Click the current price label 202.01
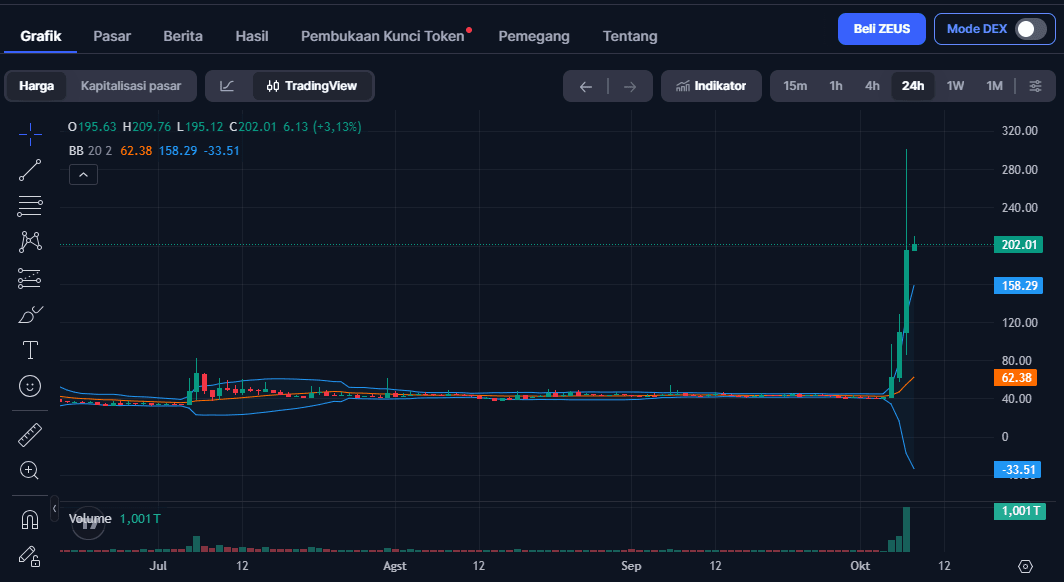This screenshot has width=1064, height=582. [x=1019, y=245]
